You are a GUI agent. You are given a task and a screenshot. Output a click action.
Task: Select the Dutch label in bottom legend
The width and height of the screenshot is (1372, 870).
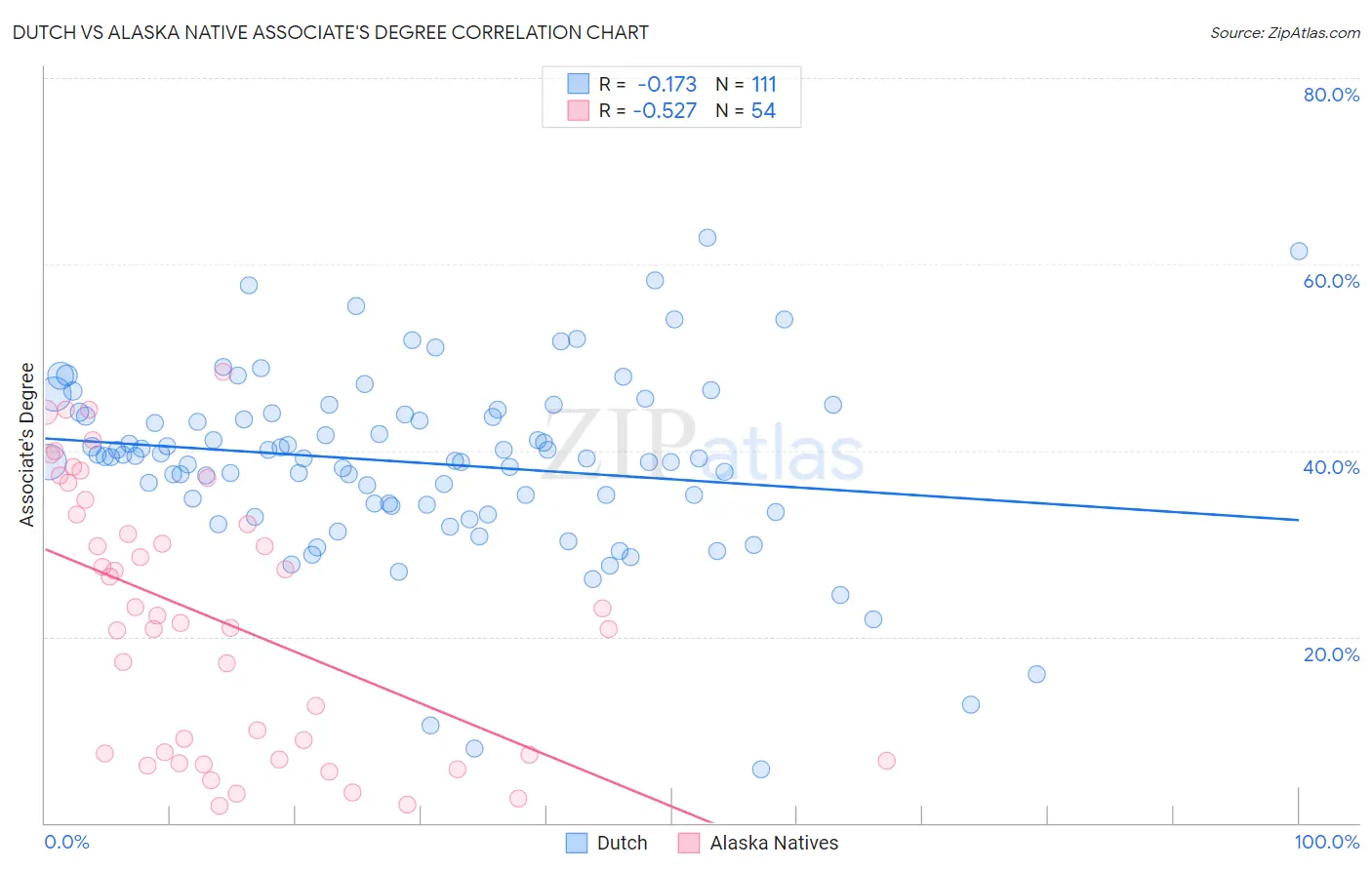point(622,843)
